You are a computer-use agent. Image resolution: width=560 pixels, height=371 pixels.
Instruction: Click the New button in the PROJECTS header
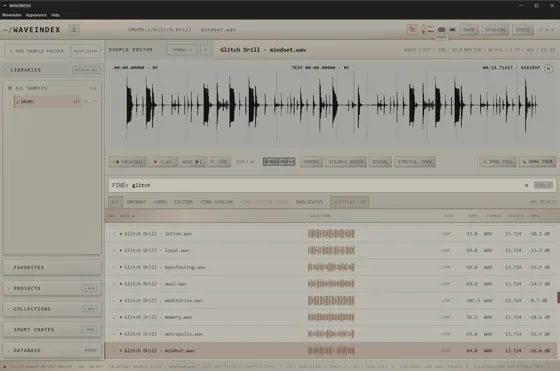point(89,288)
